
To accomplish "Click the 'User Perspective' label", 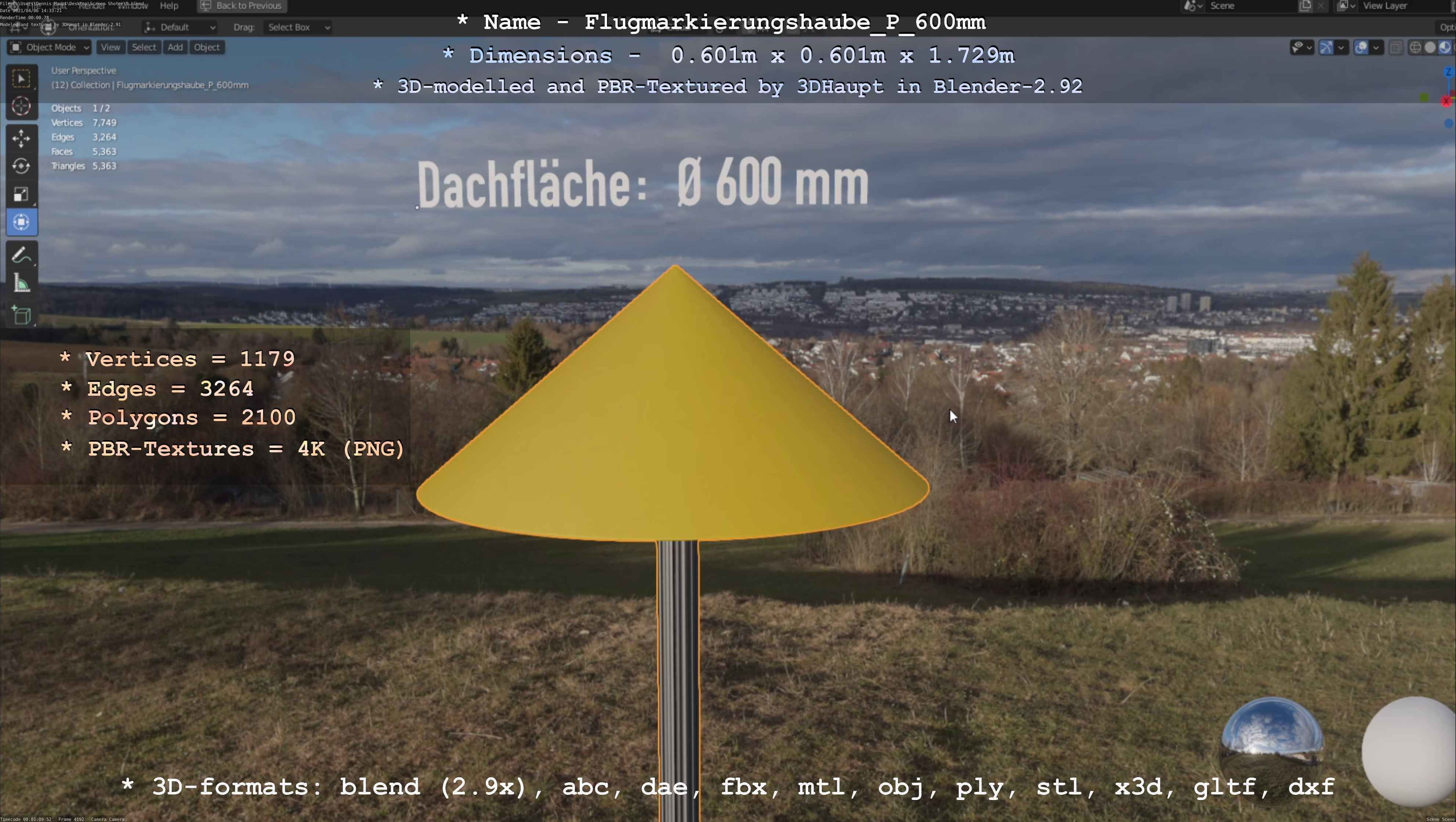I will 84,70.
